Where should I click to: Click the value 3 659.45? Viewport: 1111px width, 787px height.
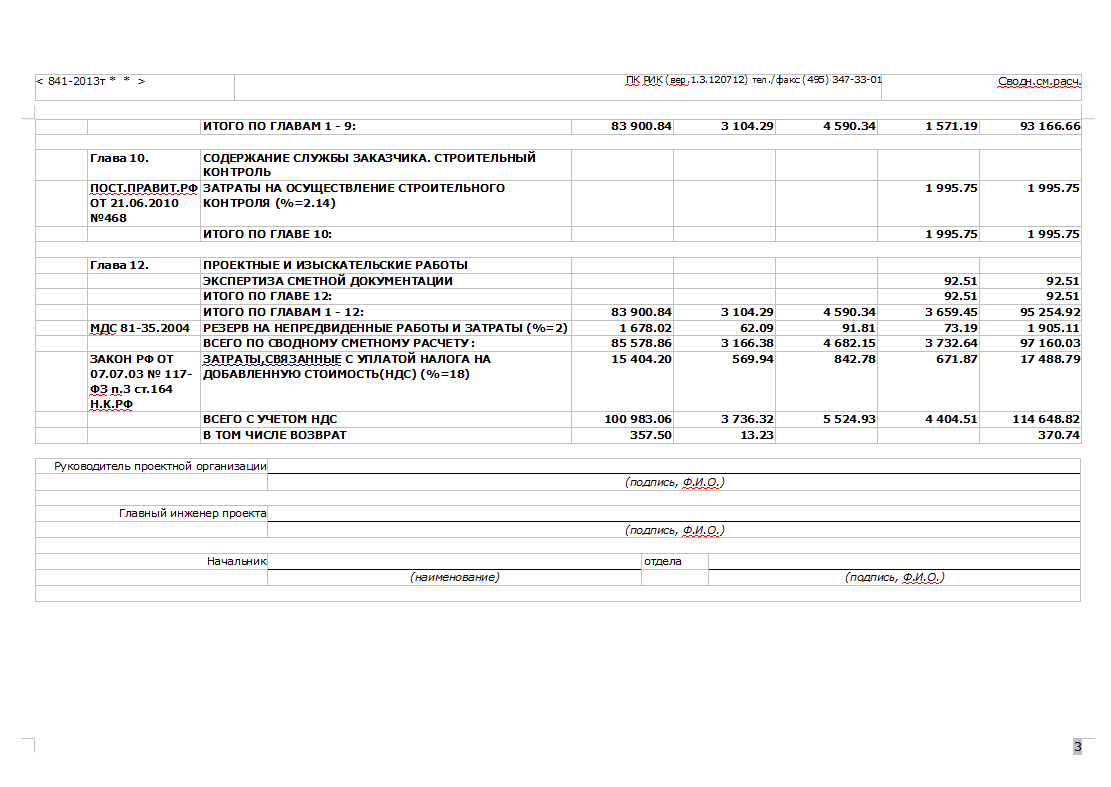coord(951,312)
